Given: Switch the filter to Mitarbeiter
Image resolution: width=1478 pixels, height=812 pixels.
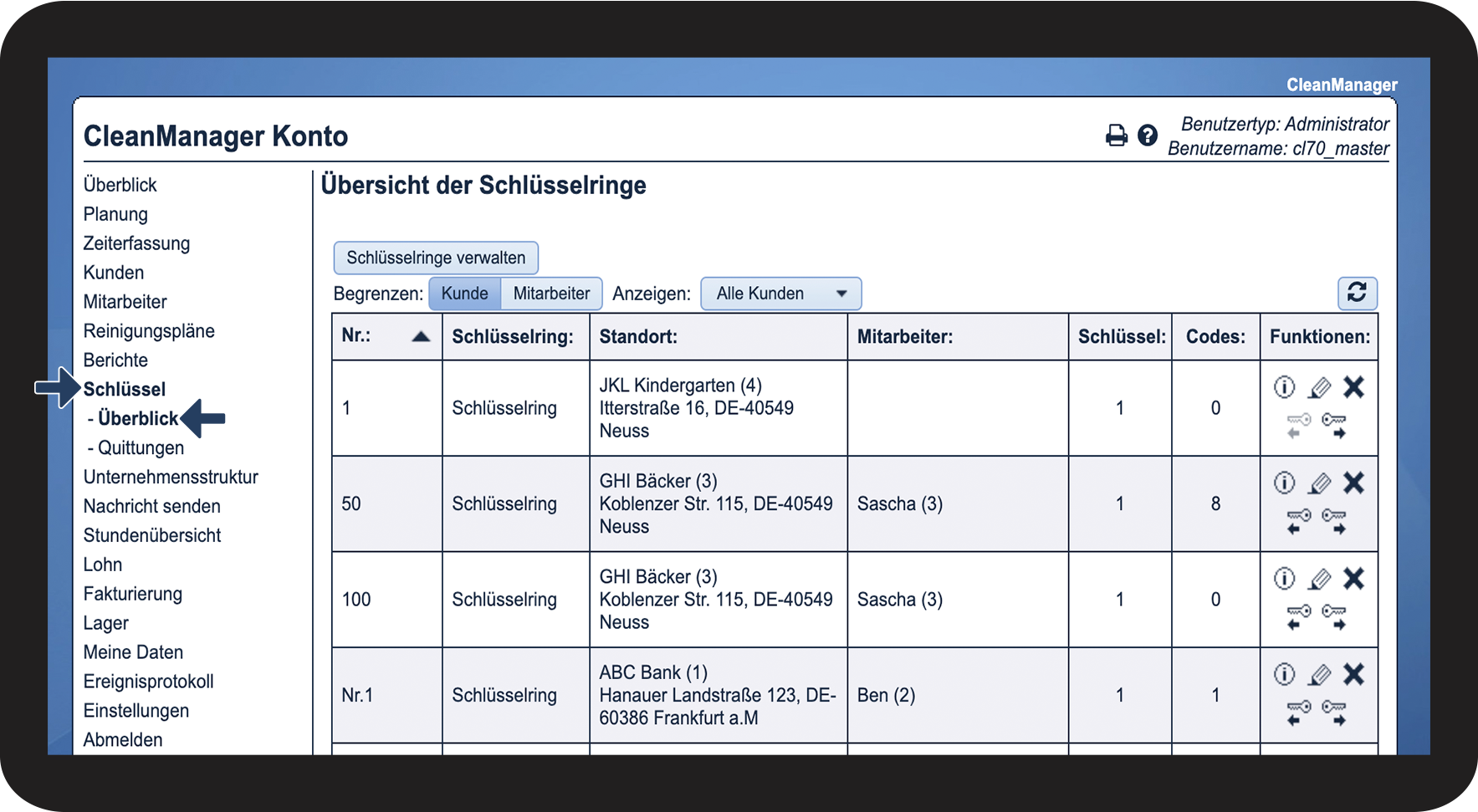Looking at the screenshot, I should point(551,294).
